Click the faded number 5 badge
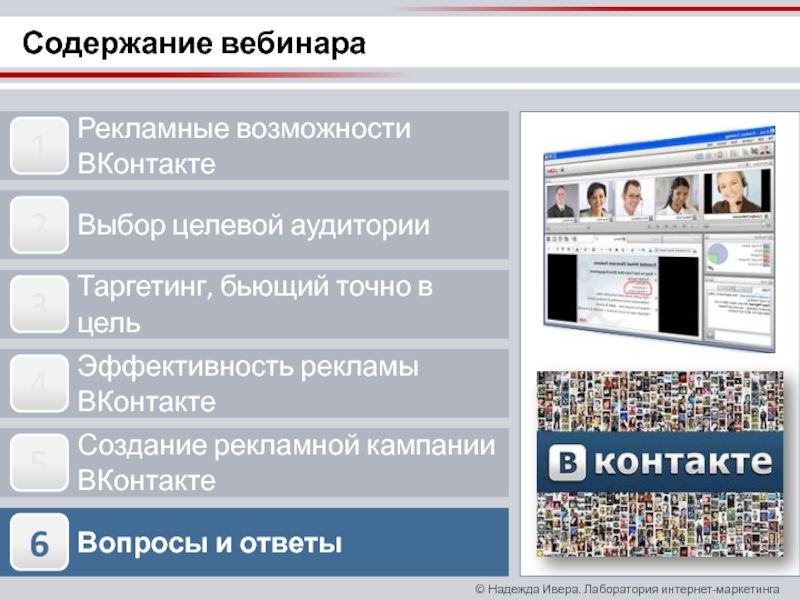 pos(39,463)
